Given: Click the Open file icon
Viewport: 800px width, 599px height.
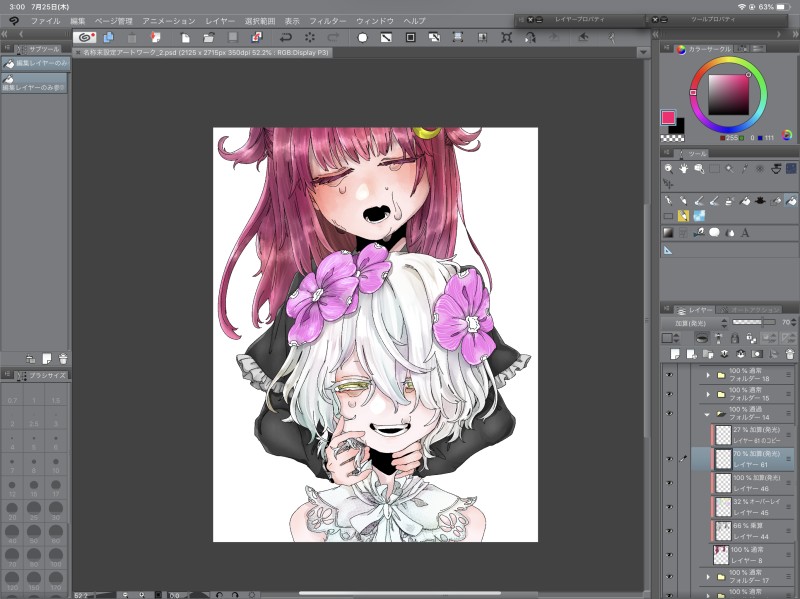Looking at the screenshot, I should [209, 37].
